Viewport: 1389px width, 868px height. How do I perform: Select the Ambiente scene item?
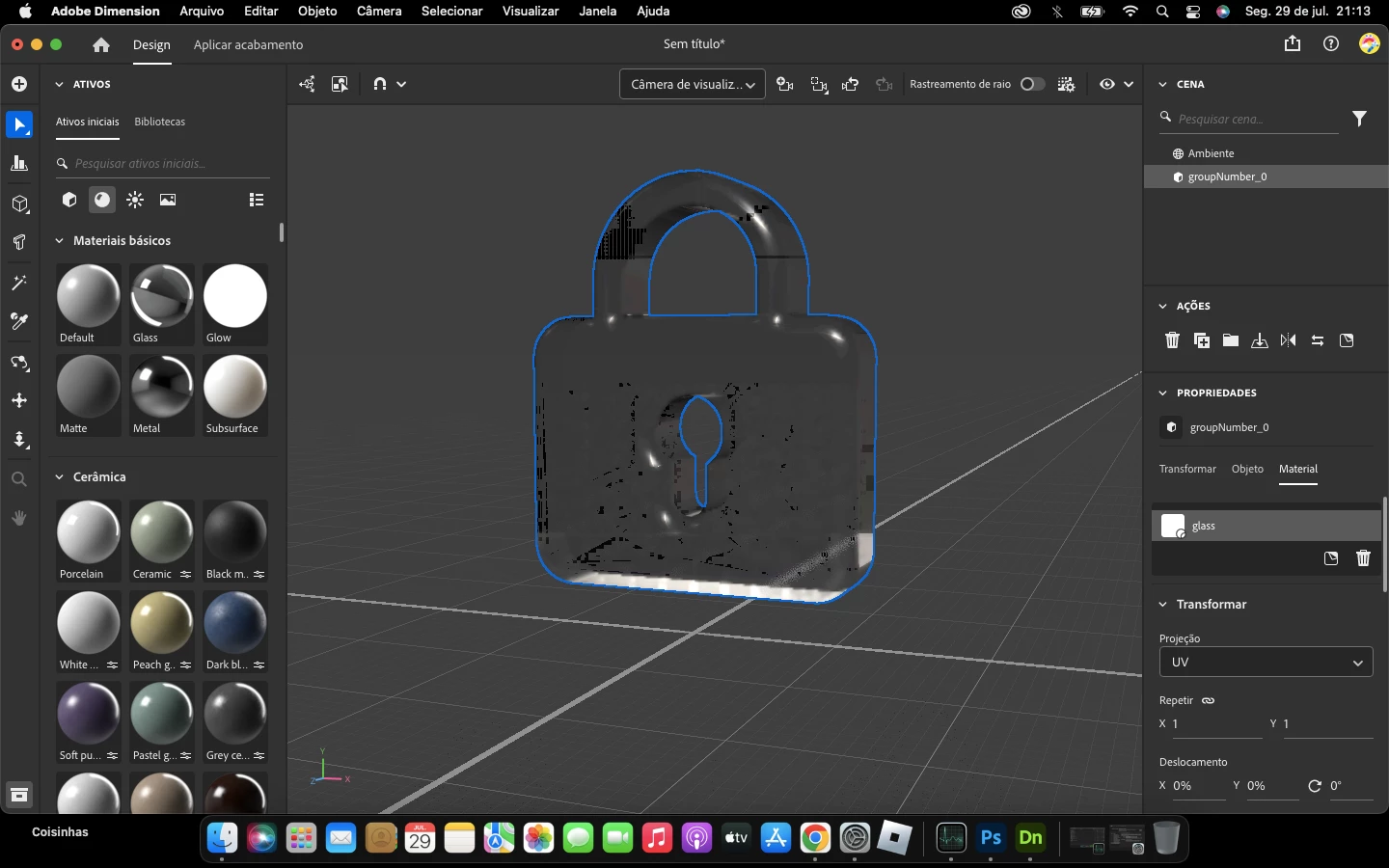[x=1266, y=153]
